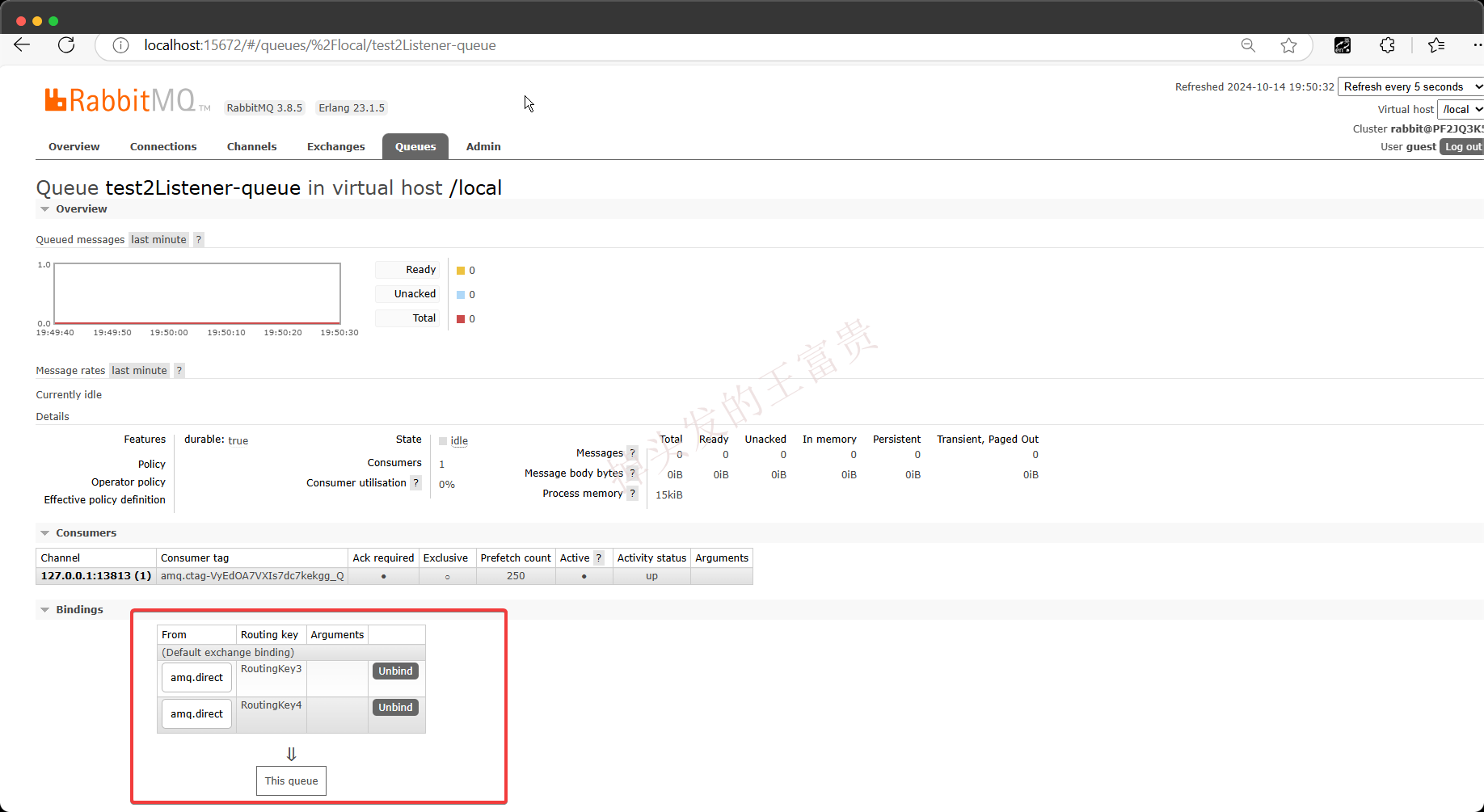Change Queued messages last minute range
Viewport: 1484px width, 812px height.
158,240
